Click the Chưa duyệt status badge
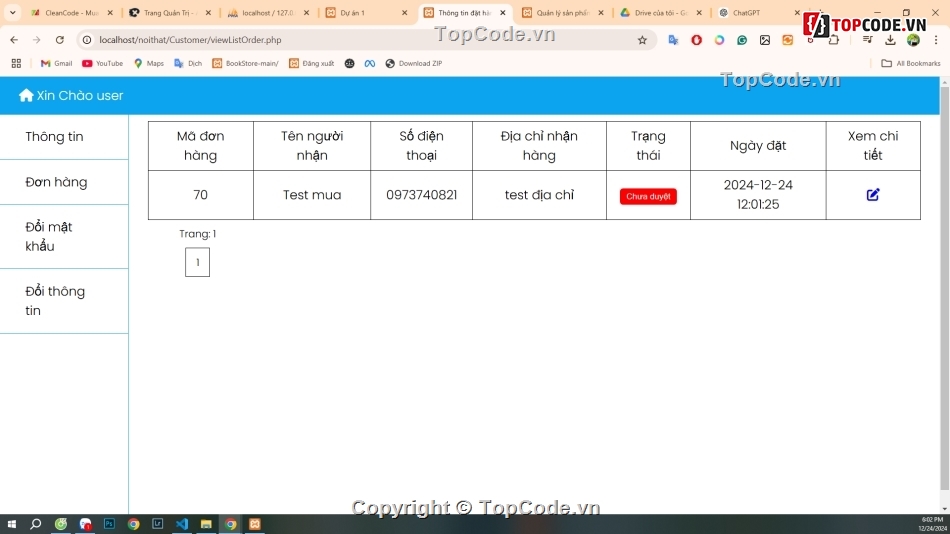Viewport: 950px width, 534px height. click(x=648, y=196)
